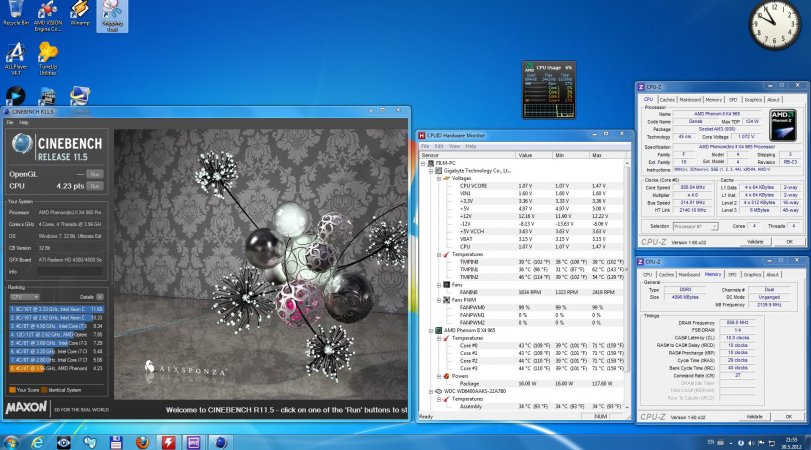Screen dimensions: 811x450
Task: Click the CPU Usage meter gadget
Action: (x=549, y=90)
